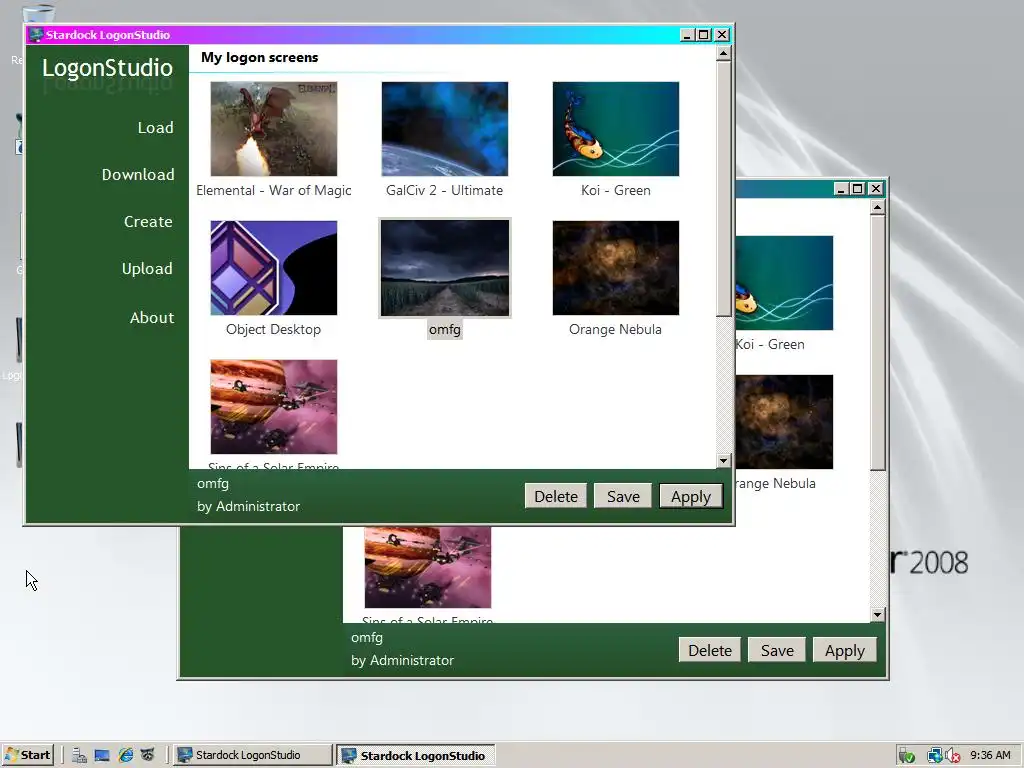Select the GalCiv 2 - Ultimate thumbnail

pyautogui.click(x=445, y=129)
